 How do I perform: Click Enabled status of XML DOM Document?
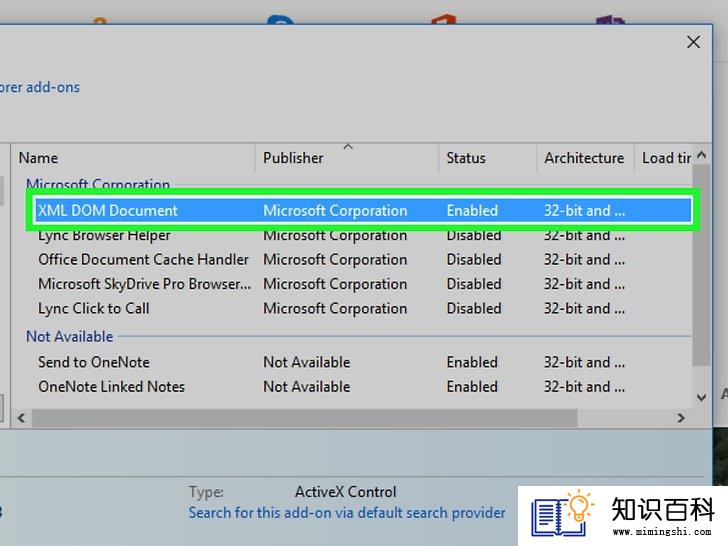coord(472,211)
